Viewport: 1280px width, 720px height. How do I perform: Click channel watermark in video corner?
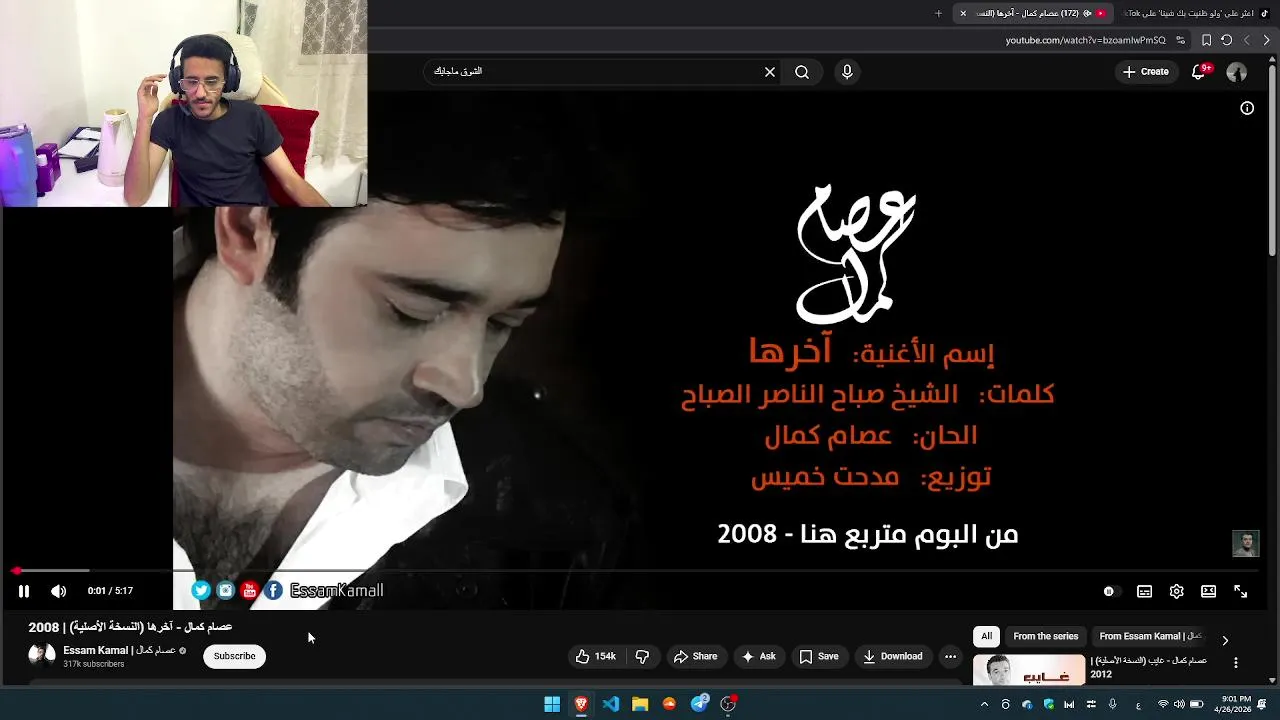coord(1245,544)
